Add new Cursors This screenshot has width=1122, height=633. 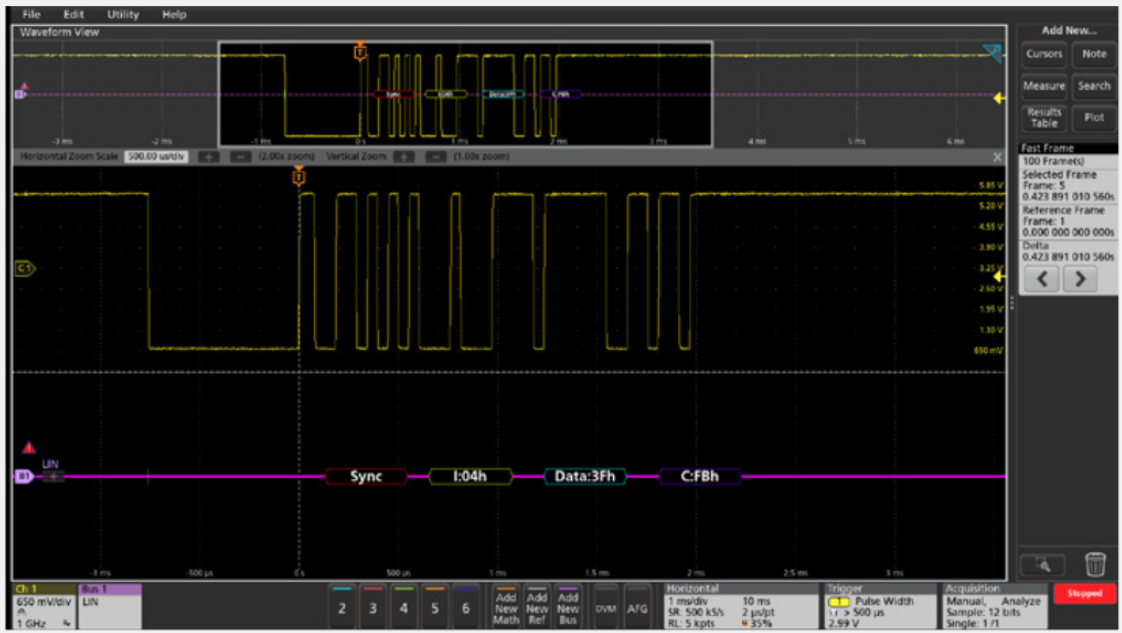(1043, 54)
